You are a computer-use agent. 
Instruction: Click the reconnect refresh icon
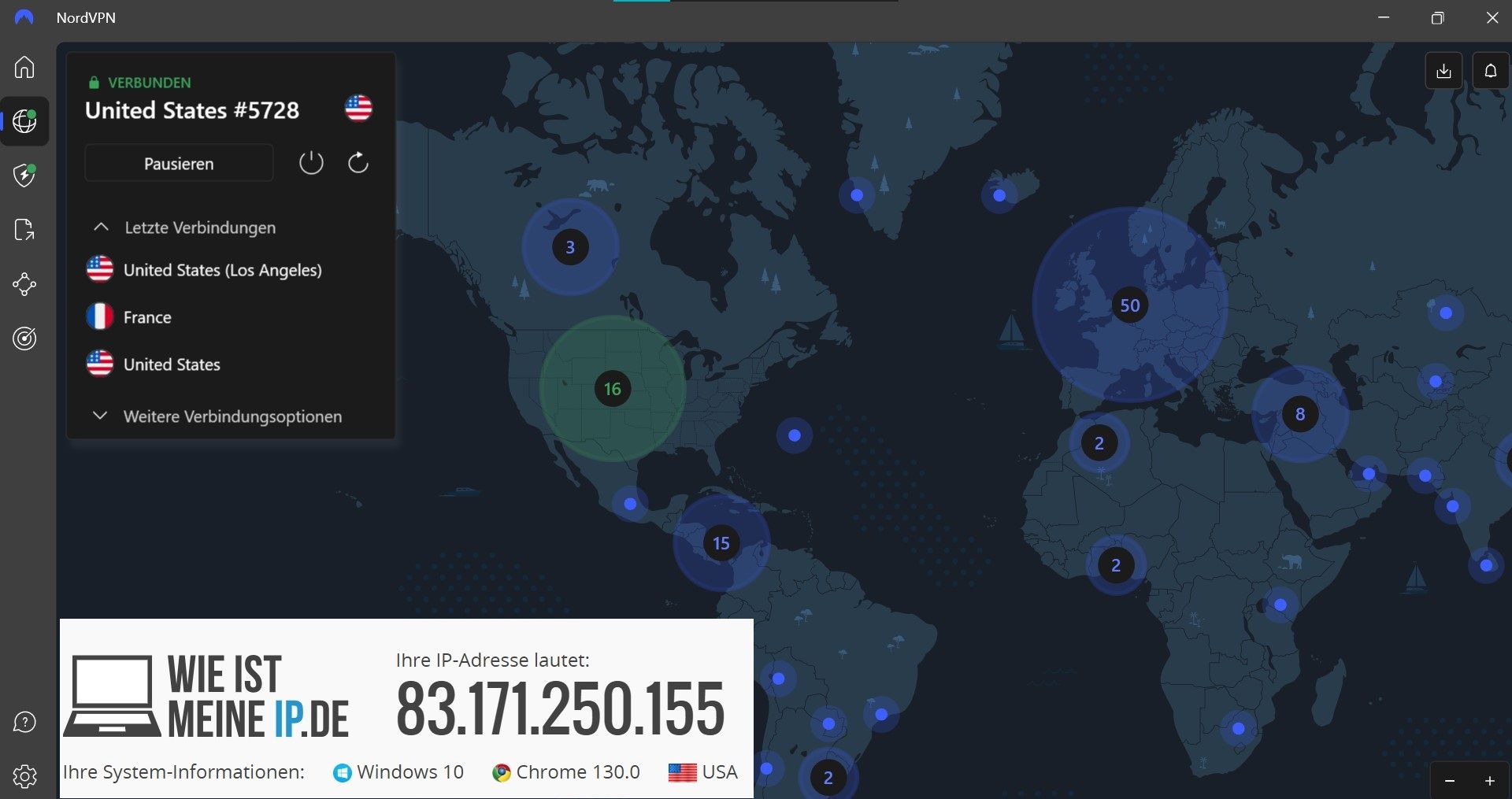[x=358, y=163]
